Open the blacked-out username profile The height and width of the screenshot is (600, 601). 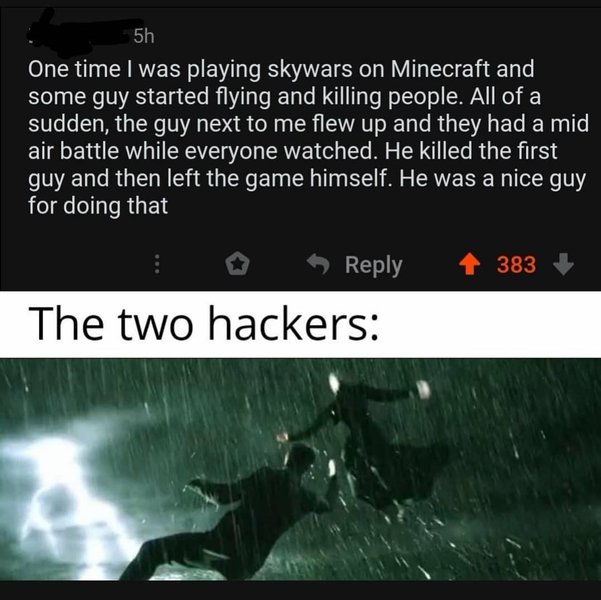[79, 33]
